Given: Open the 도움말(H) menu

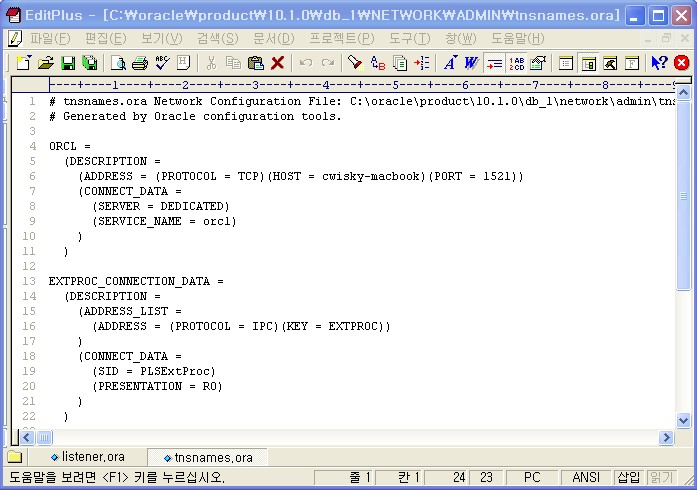Looking at the screenshot, I should click(517, 39).
